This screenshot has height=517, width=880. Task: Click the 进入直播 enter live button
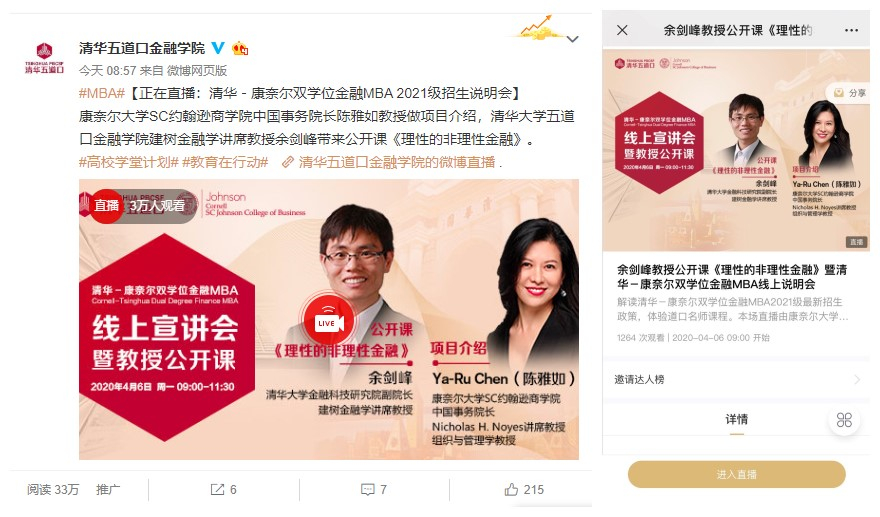(736, 474)
